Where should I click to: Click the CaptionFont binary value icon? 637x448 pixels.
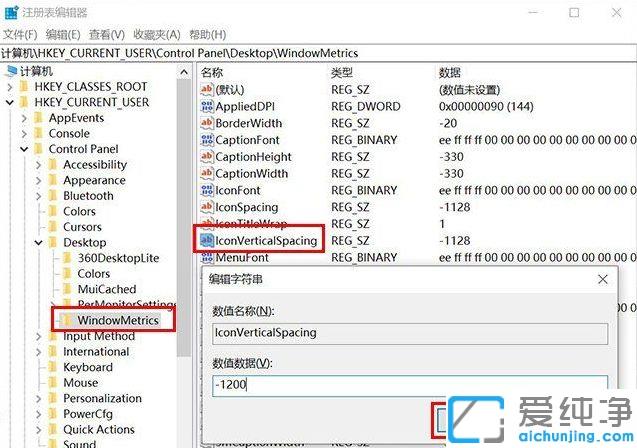pyautogui.click(x=207, y=140)
